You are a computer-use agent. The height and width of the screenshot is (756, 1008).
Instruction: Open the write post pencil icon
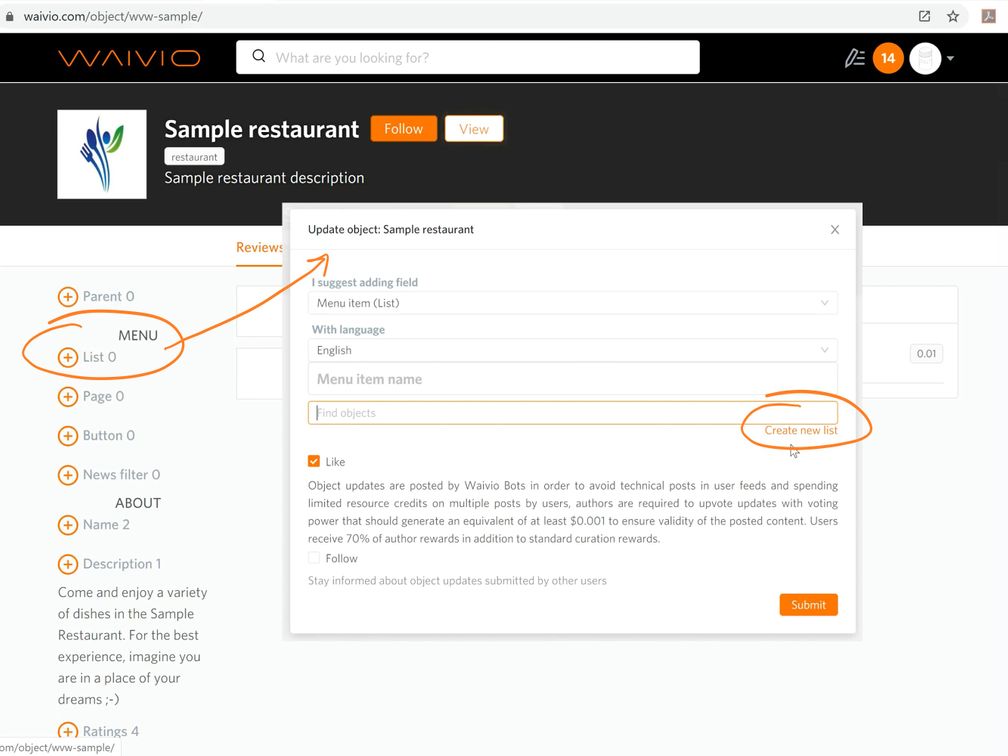point(854,59)
